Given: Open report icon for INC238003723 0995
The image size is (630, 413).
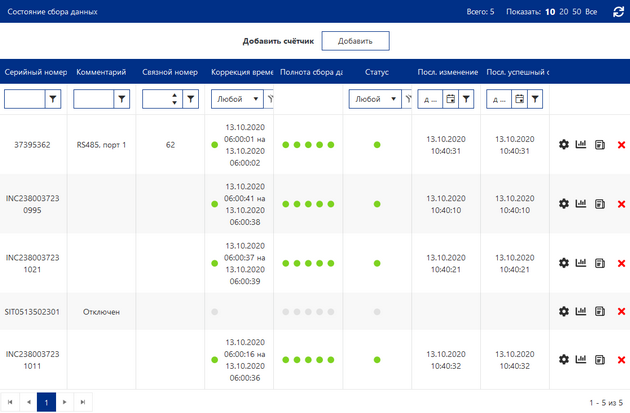Looking at the screenshot, I should [600, 204].
